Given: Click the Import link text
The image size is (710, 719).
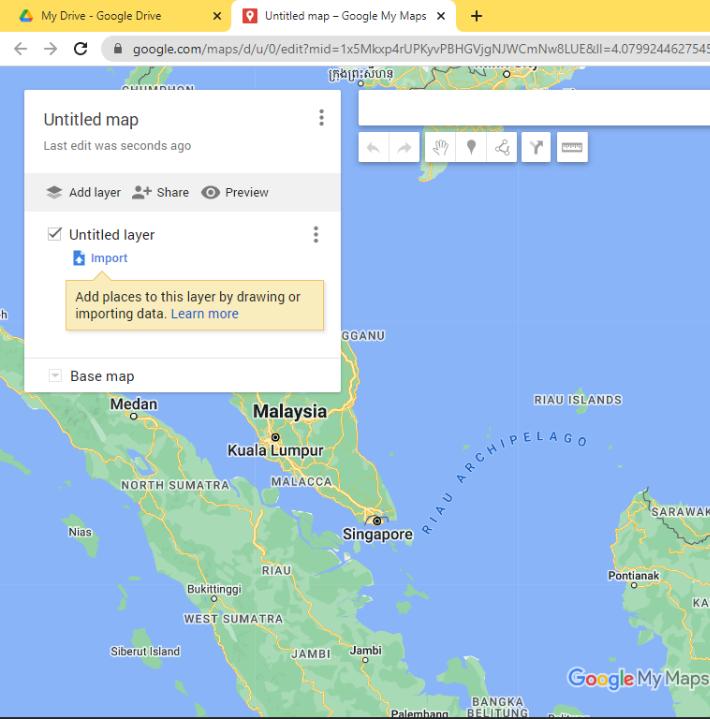Looking at the screenshot, I should click(109, 258).
